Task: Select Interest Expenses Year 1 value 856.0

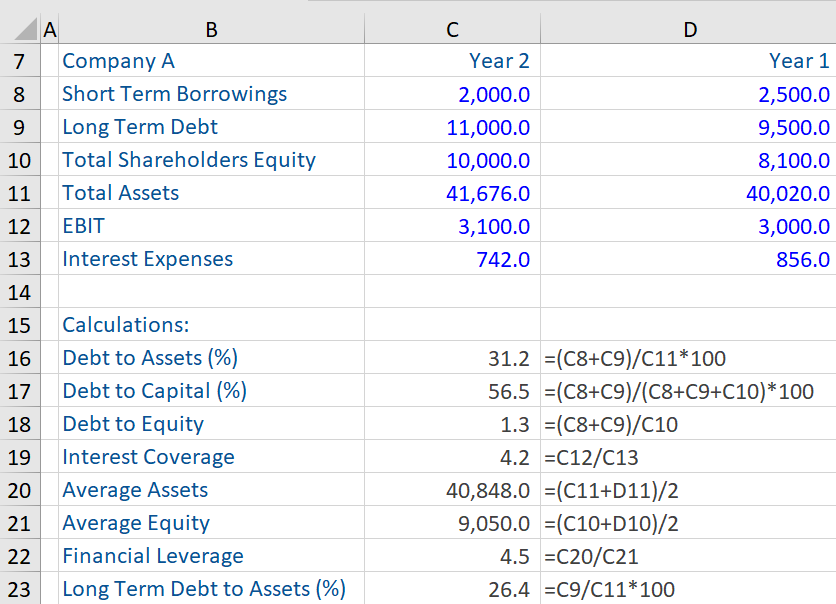Action: pyautogui.click(x=803, y=259)
